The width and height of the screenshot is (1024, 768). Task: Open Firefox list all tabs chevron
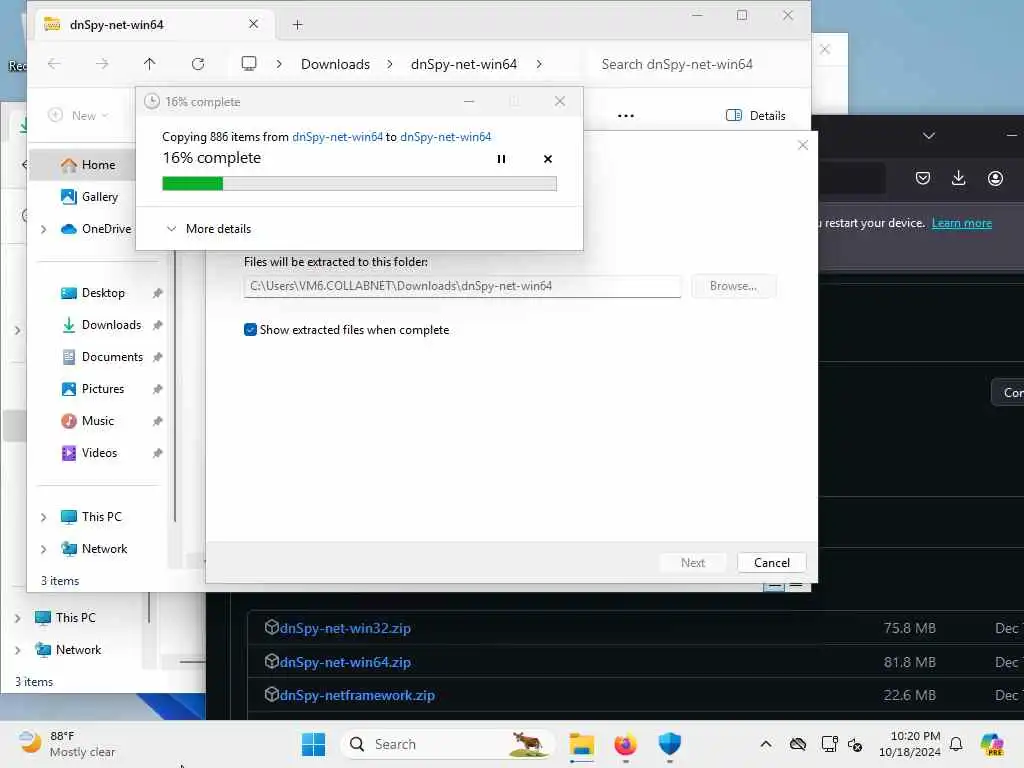click(x=929, y=135)
